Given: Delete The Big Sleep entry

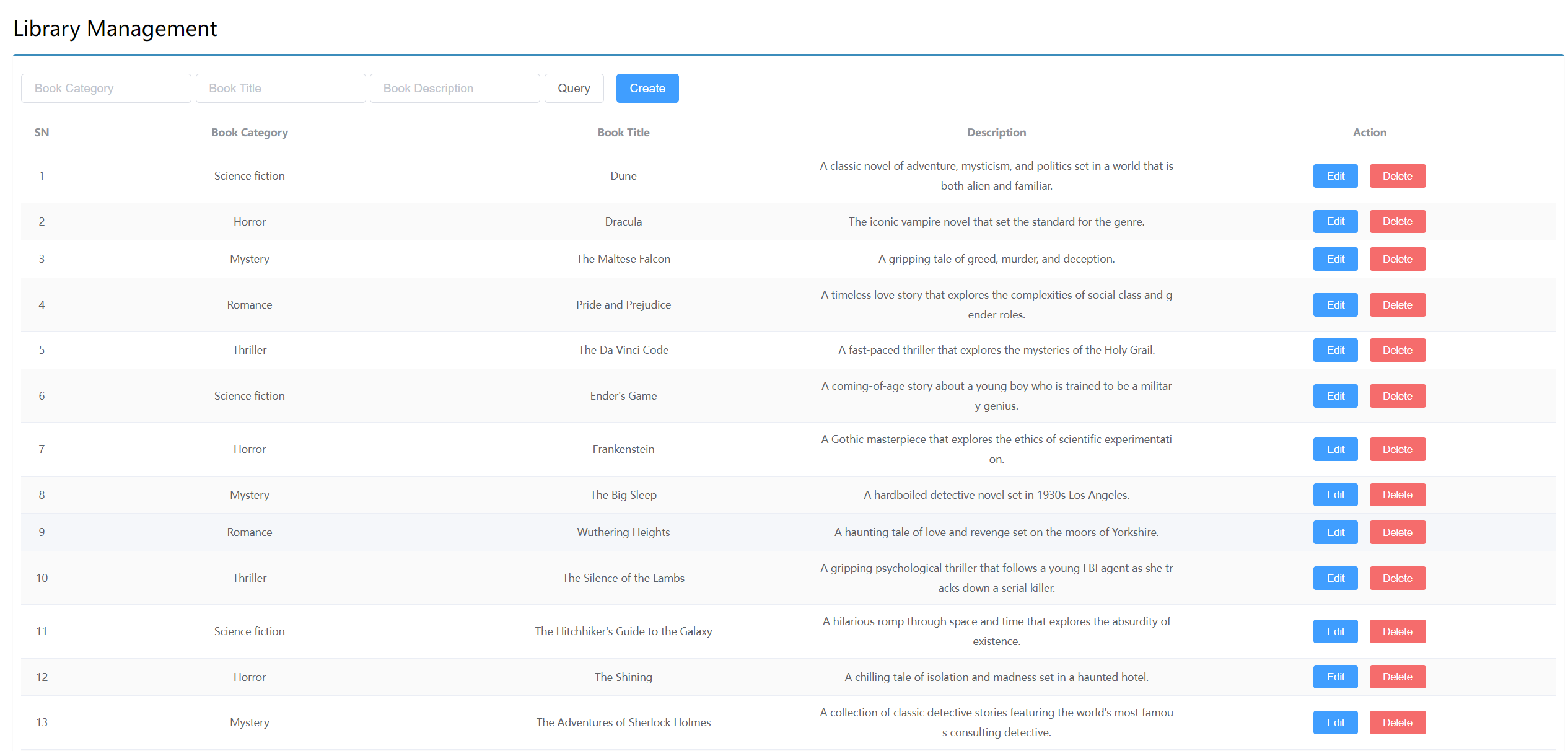Looking at the screenshot, I should (x=1397, y=494).
